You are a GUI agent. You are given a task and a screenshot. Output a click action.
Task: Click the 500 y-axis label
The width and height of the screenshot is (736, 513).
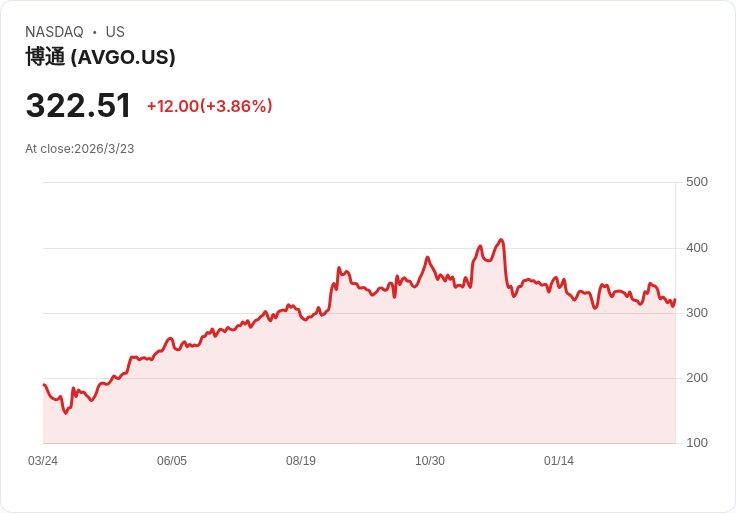pyautogui.click(x=697, y=182)
